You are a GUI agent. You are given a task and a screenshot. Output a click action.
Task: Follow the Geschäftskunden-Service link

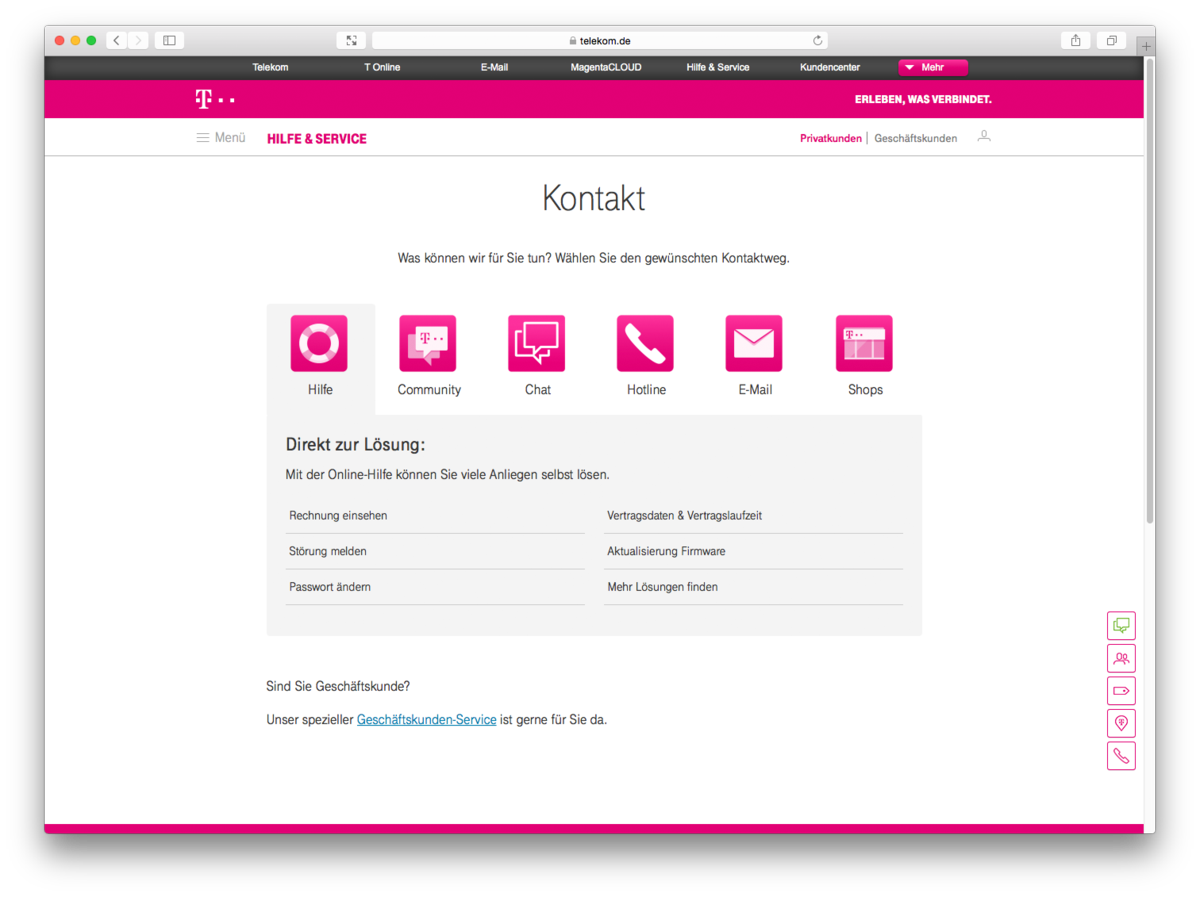426,720
